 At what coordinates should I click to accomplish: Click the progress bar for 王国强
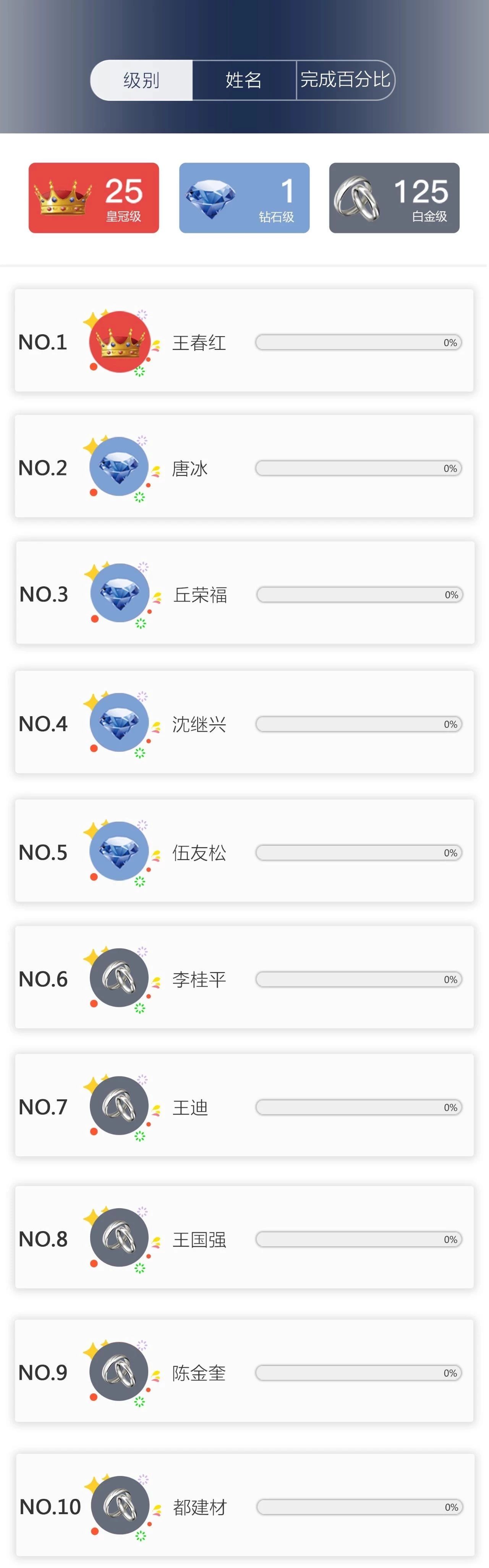[x=359, y=1239]
